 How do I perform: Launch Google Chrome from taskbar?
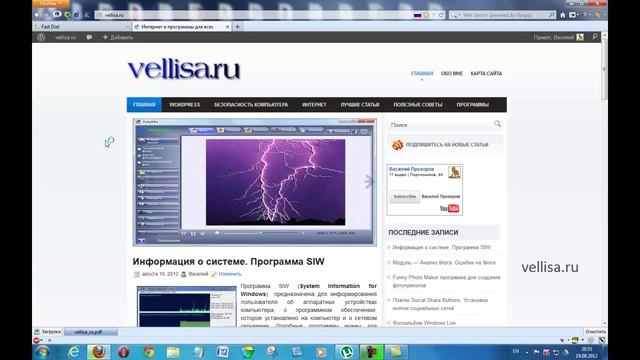pos(148,352)
